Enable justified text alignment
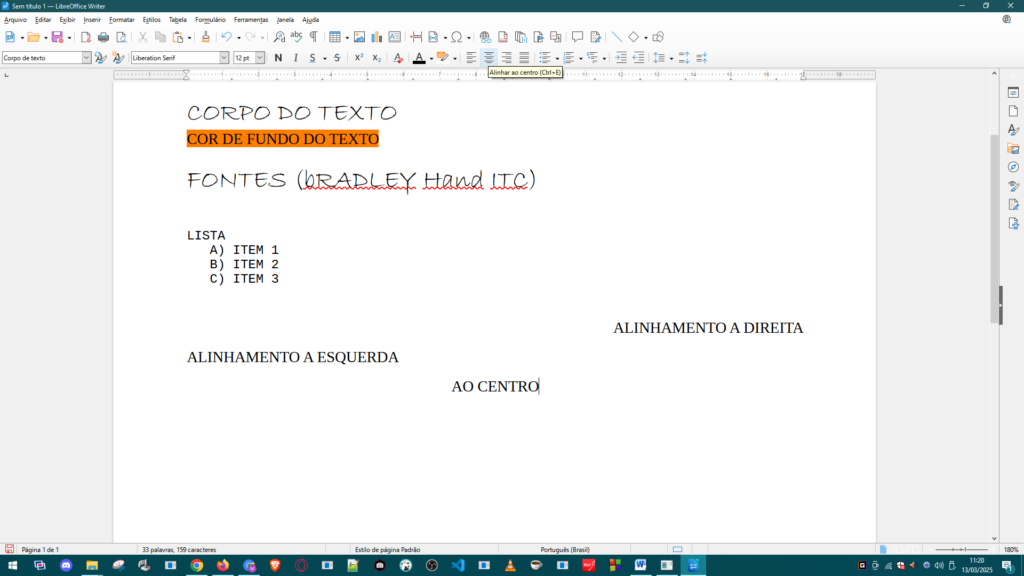The image size is (1024, 576). pyautogui.click(x=524, y=58)
